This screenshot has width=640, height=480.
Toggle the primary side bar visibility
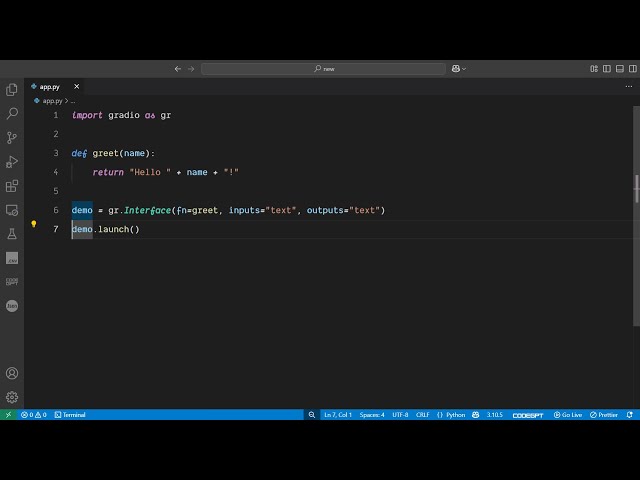(607, 69)
